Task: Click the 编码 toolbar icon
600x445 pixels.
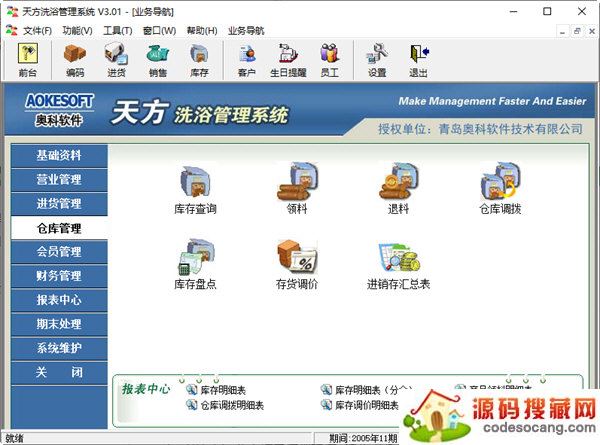Action: [75, 60]
